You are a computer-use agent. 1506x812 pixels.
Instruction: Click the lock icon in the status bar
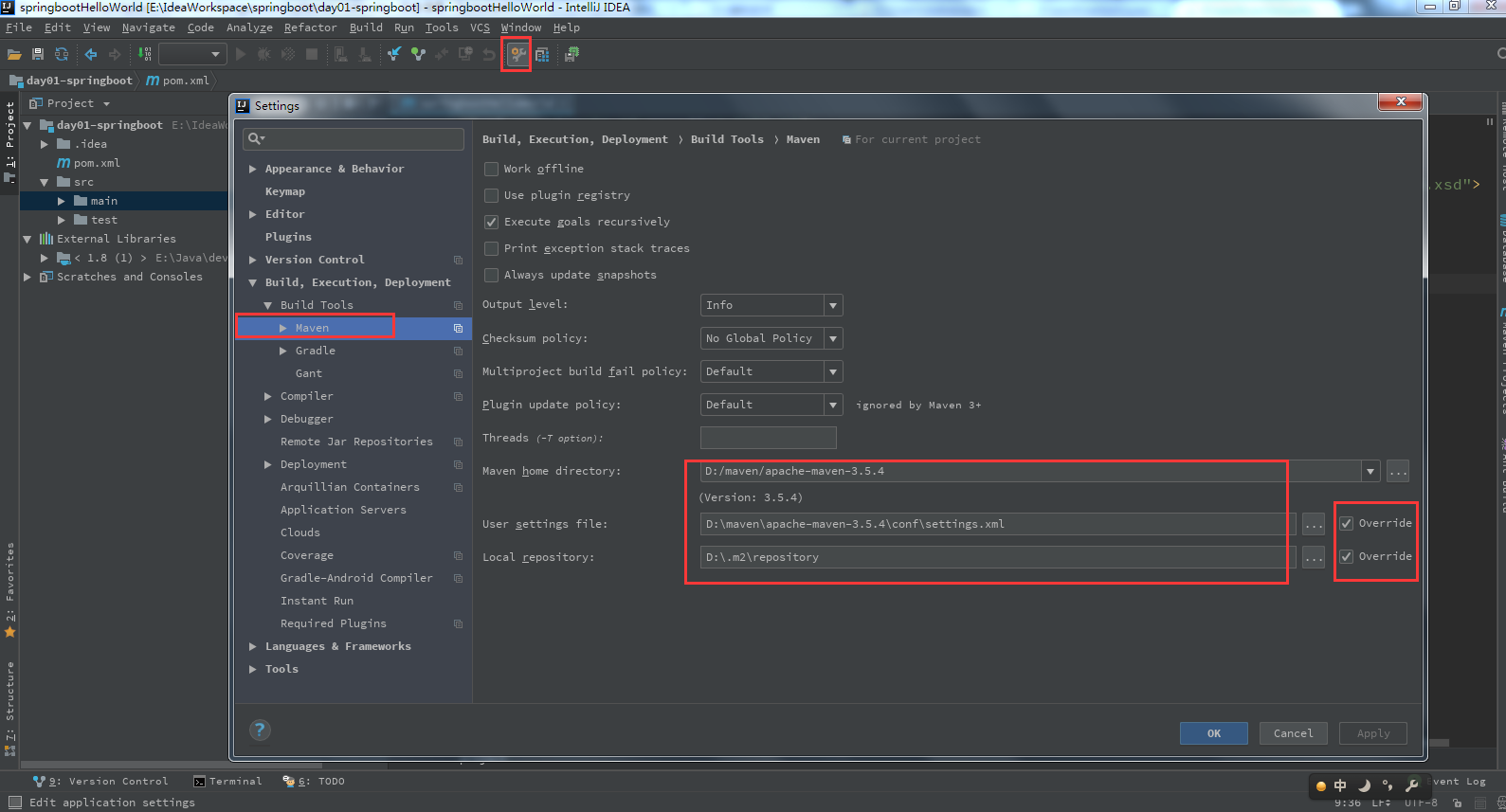1459,803
